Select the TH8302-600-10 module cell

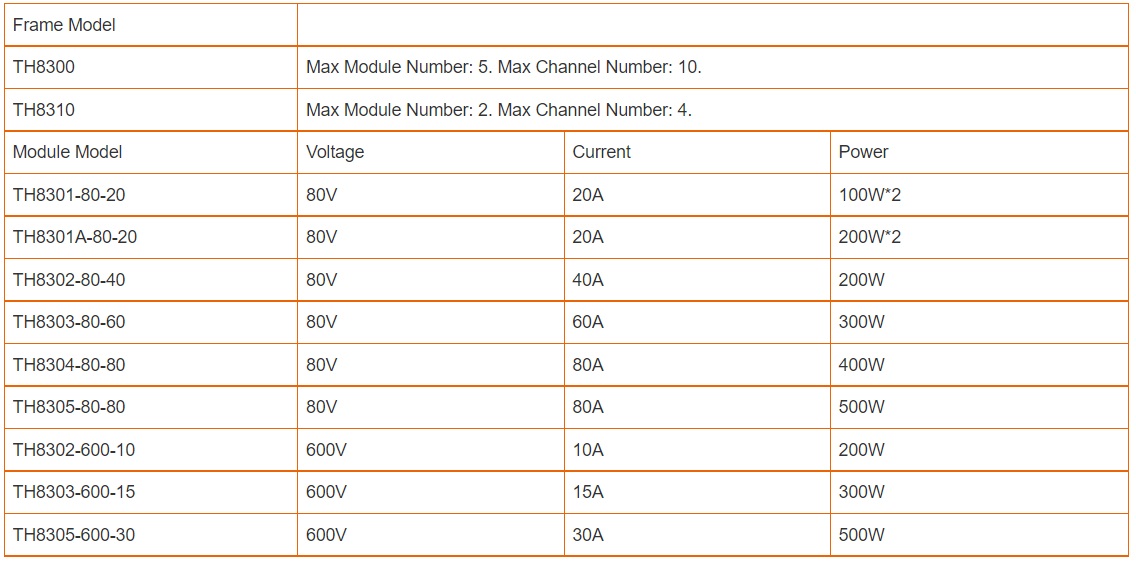pyautogui.click(x=151, y=449)
